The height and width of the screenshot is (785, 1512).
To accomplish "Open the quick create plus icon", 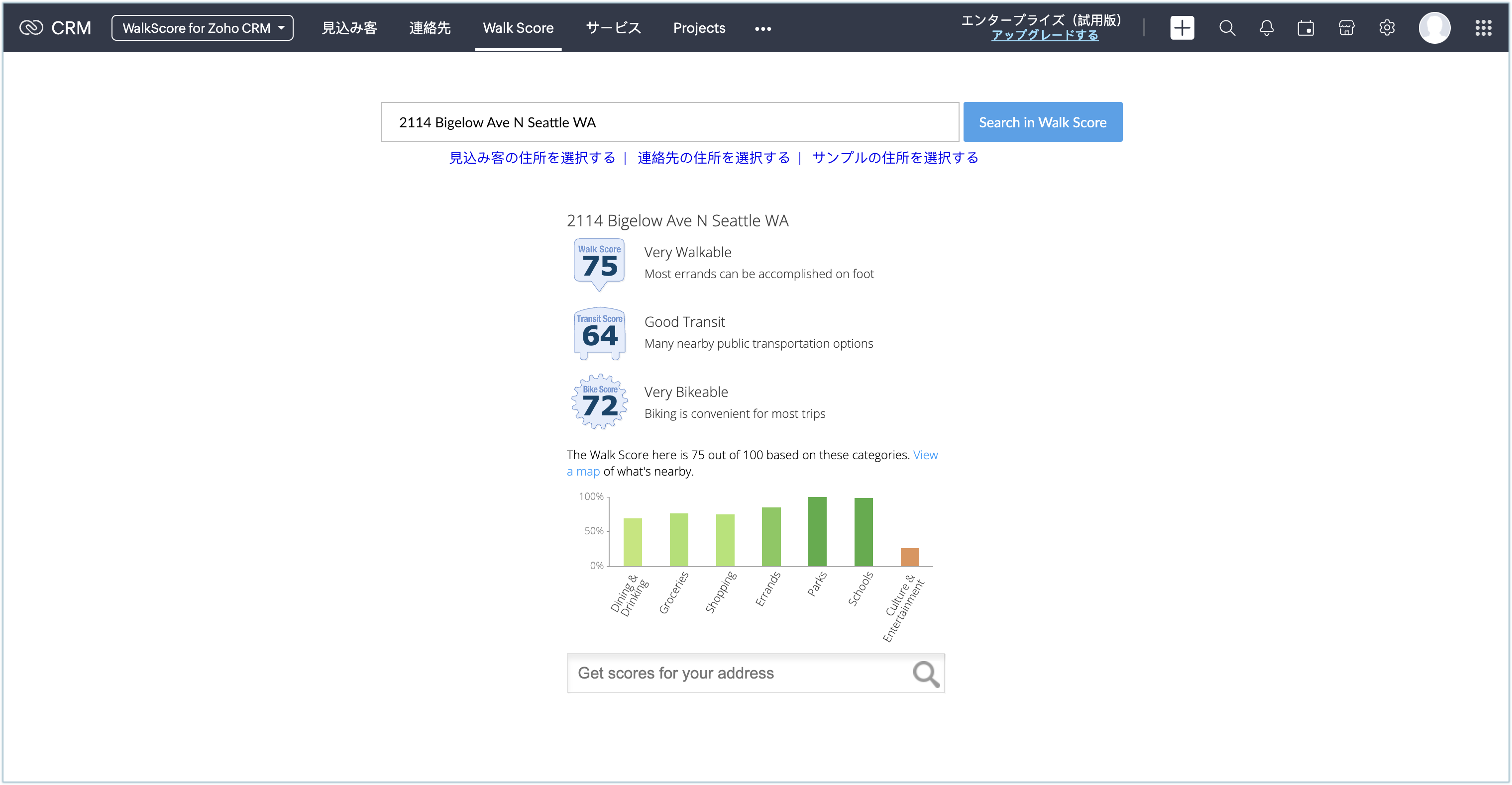I will [1182, 27].
